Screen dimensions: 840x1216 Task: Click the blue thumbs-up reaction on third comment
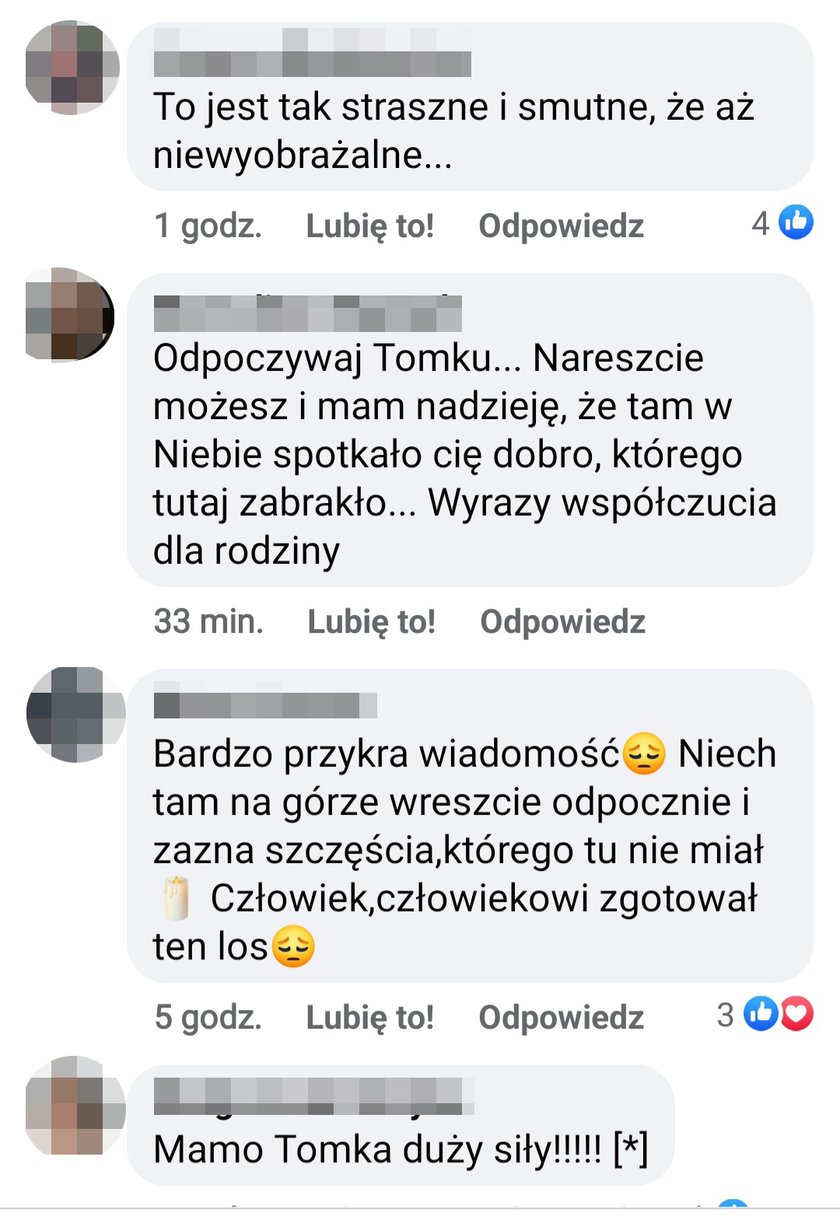(761, 1015)
